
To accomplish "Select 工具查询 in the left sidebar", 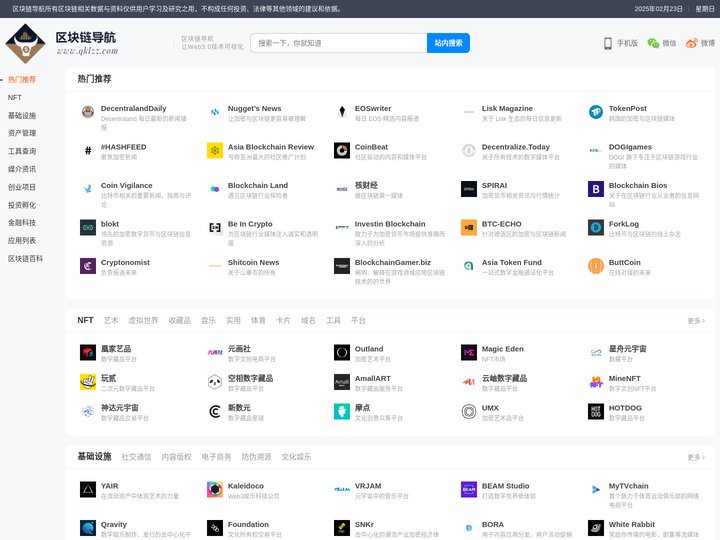I will point(22,151).
